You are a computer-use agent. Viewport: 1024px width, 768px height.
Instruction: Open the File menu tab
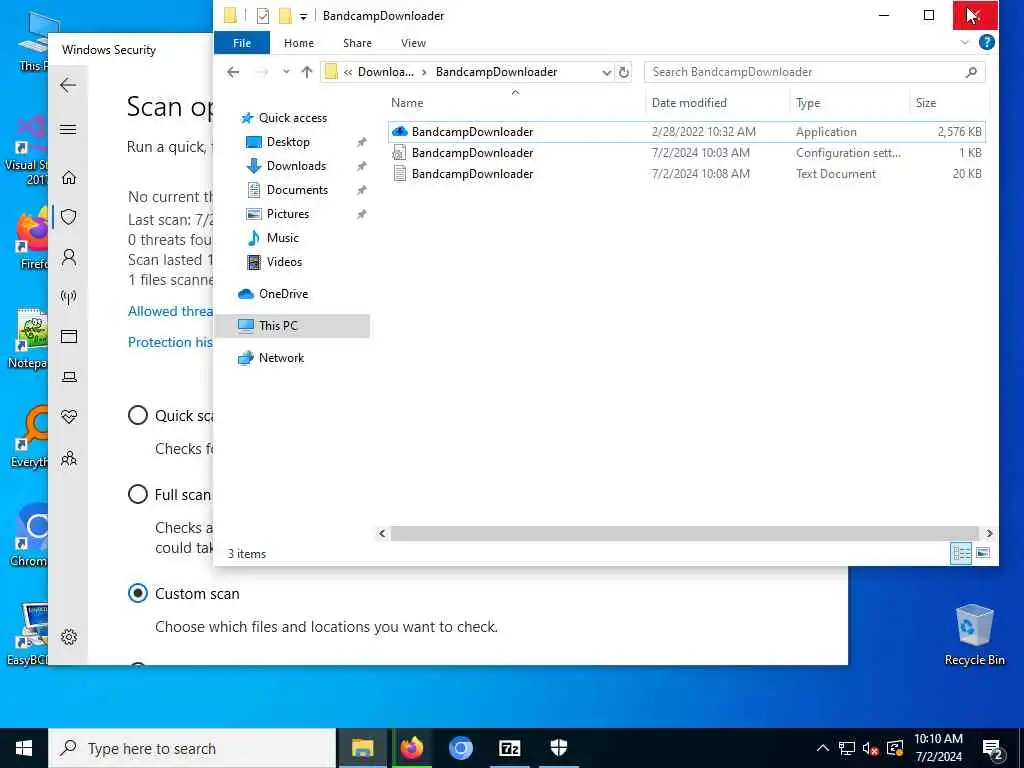pyautogui.click(x=242, y=43)
